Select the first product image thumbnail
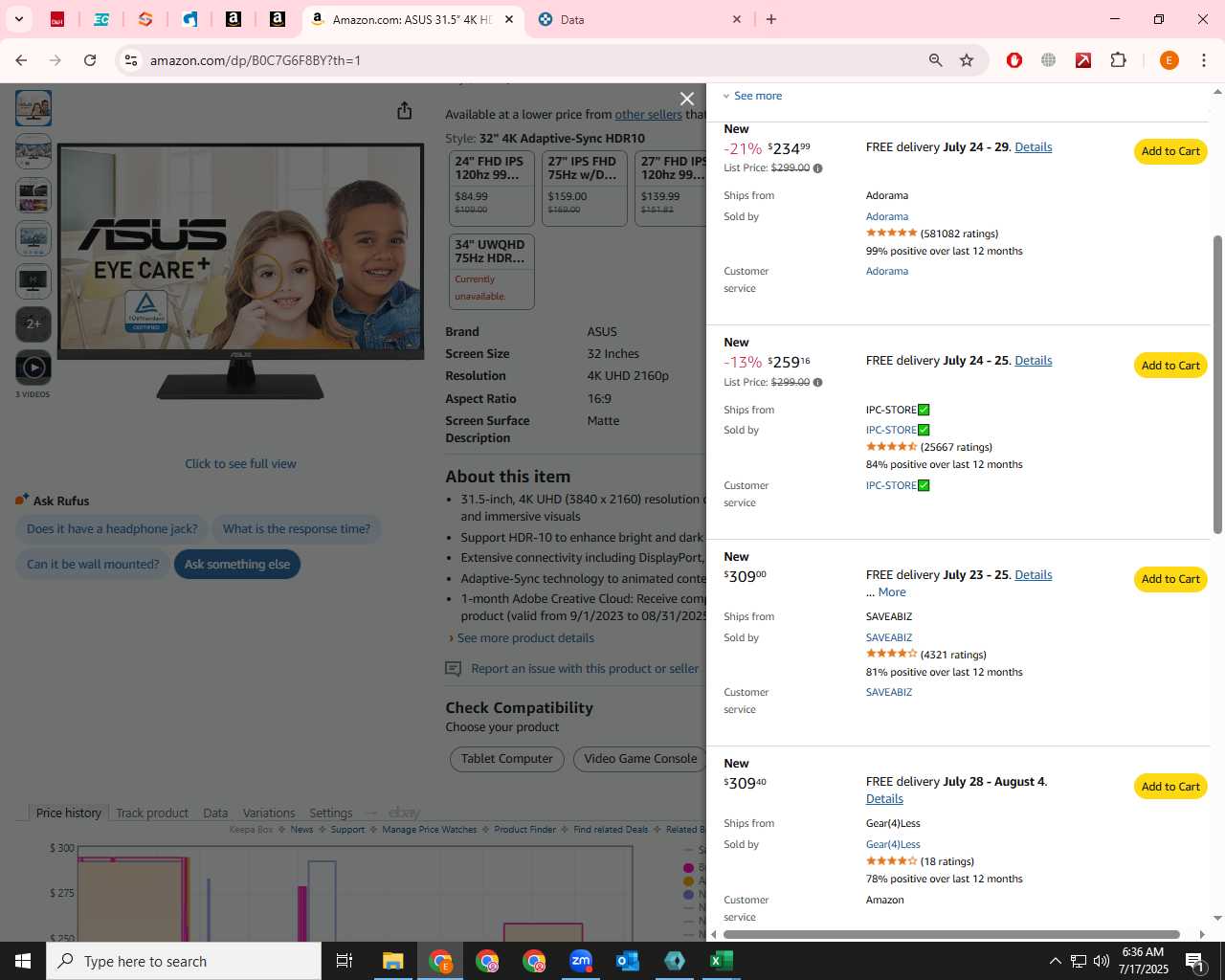The image size is (1225, 980). pos(33,108)
